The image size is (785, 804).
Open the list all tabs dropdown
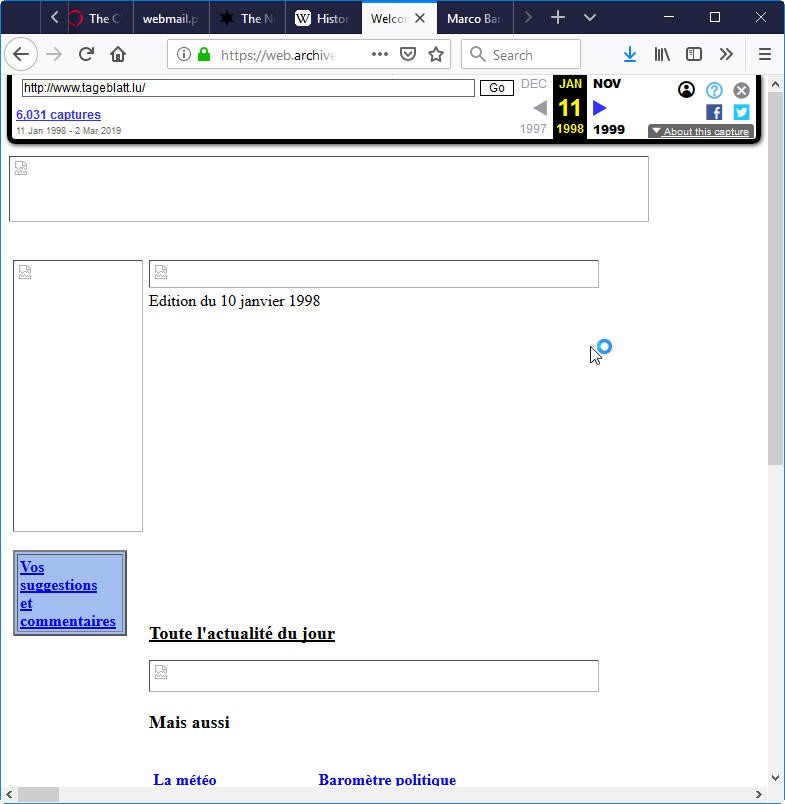click(x=590, y=18)
